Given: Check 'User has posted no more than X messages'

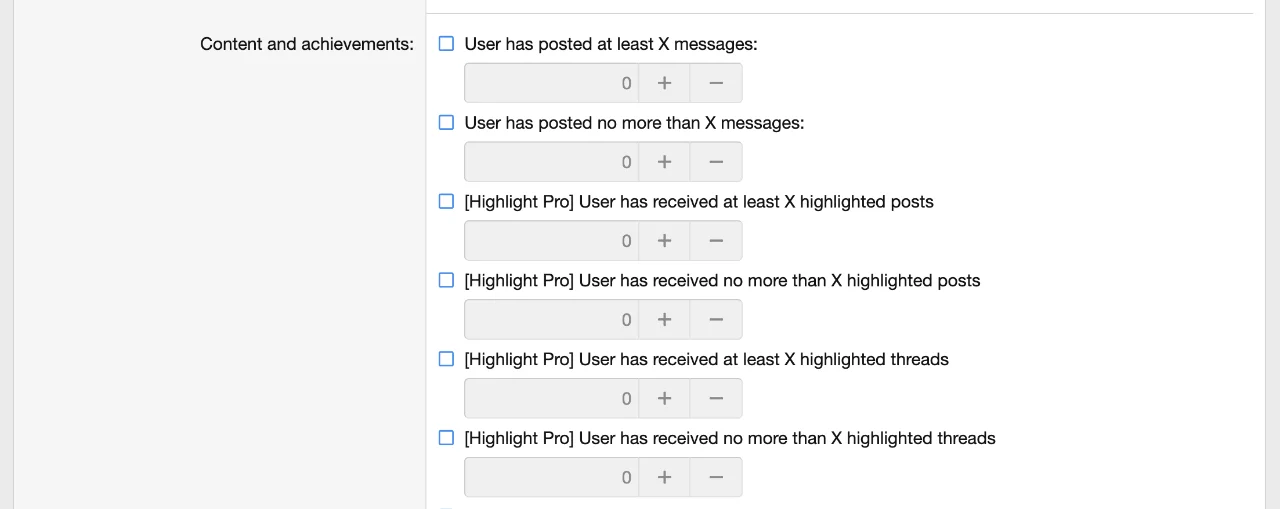Looking at the screenshot, I should 447,123.
